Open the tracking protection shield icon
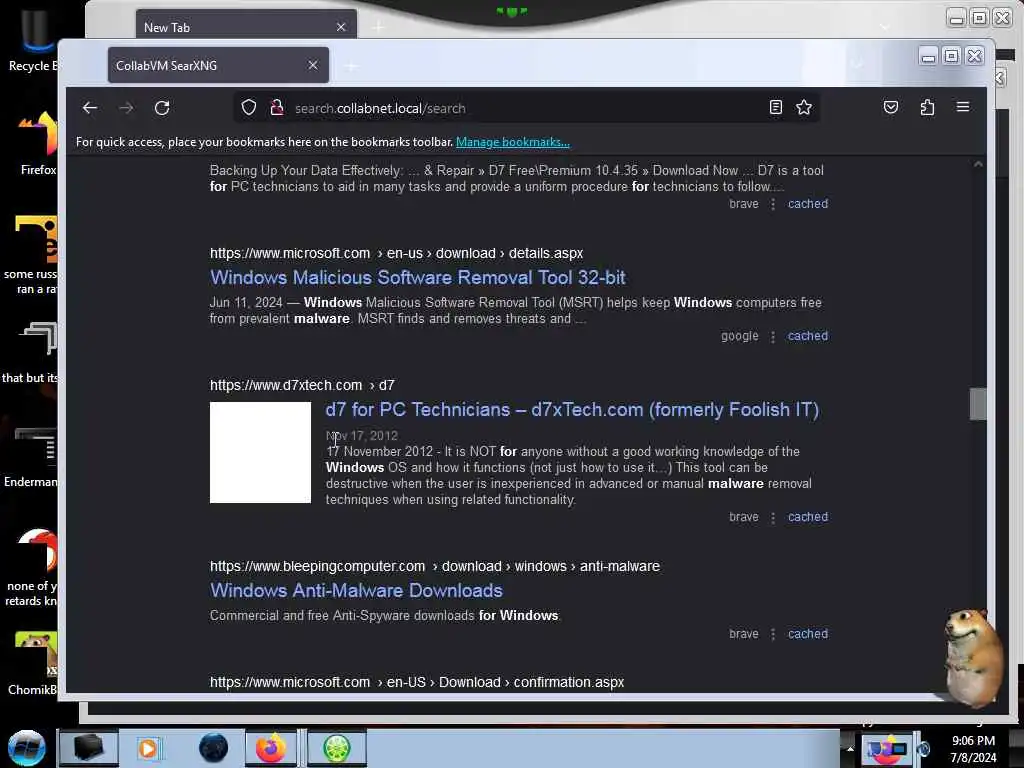The image size is (1024, 768). pyautogui.click(x=249, y=108)
